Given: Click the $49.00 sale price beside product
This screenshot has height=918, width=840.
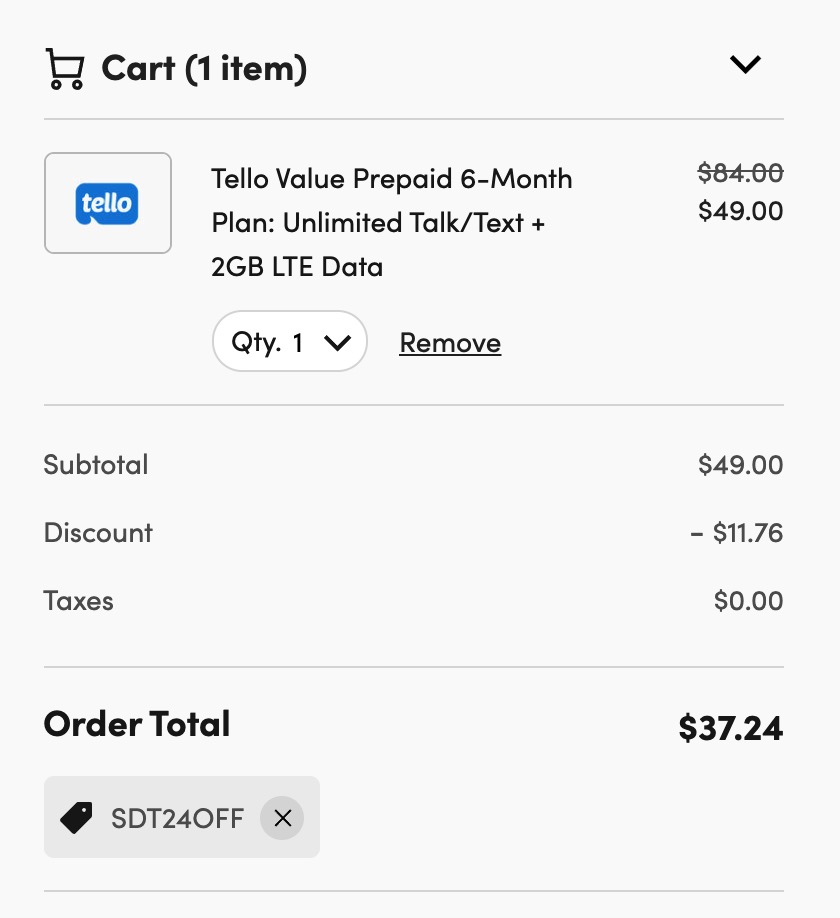Looking at the screenshot, I should point(740,211).
